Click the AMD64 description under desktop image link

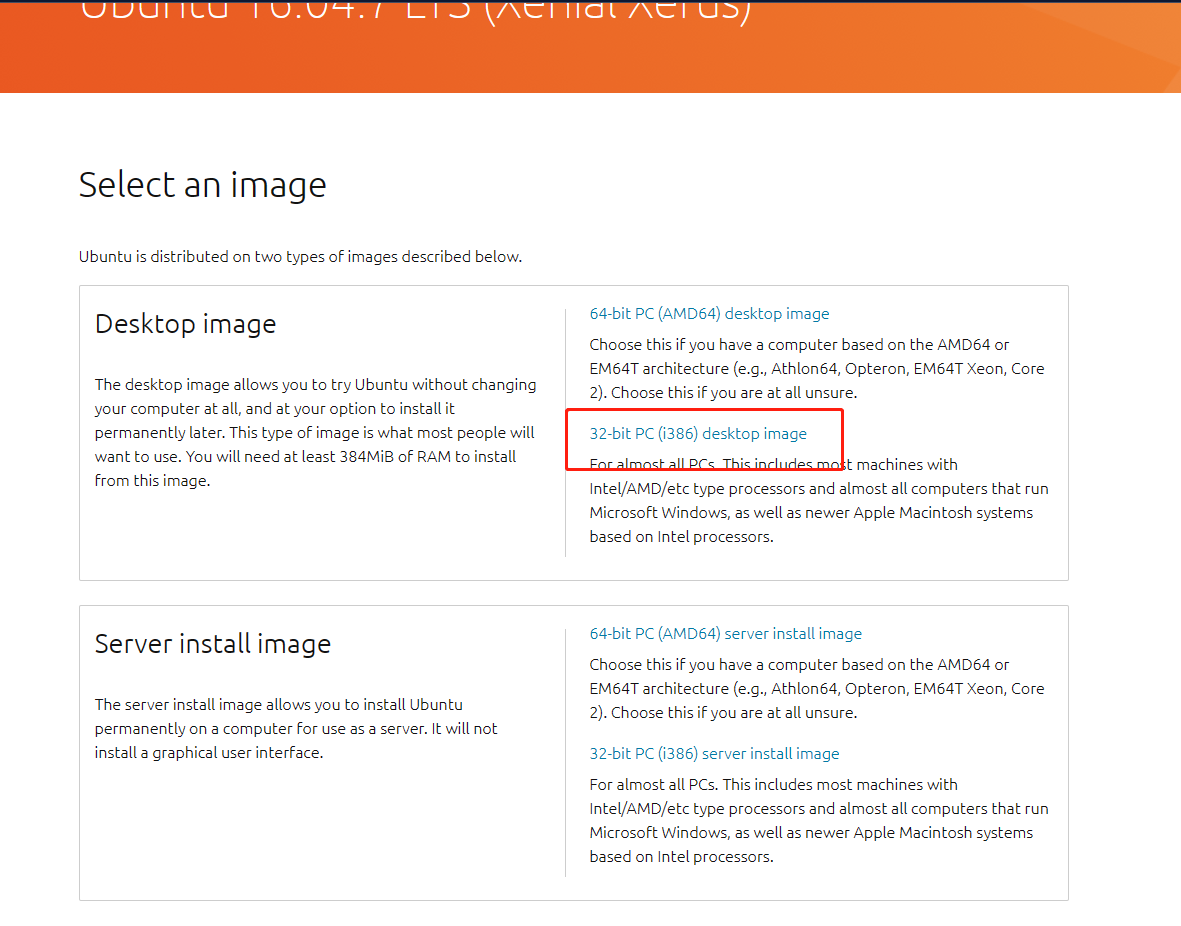tap(816, 368)
